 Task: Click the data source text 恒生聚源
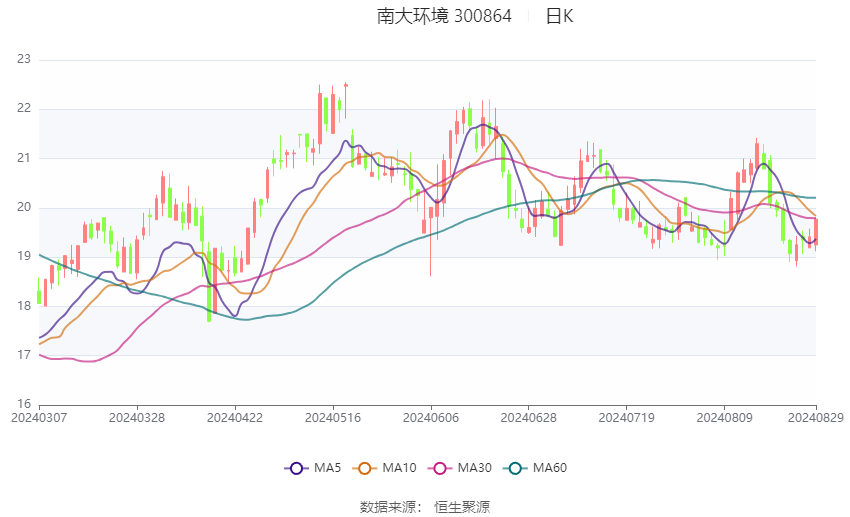pos(462,507)
